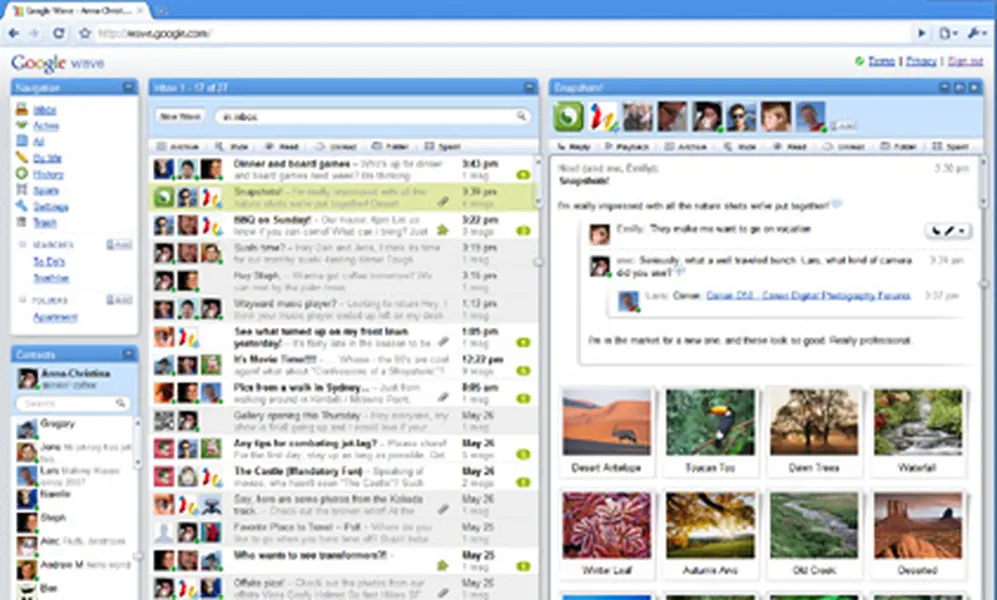997x600 pixels.
Task: Click Archive in the Snapshots wave toolbar
Action: (x=685, y=146)
